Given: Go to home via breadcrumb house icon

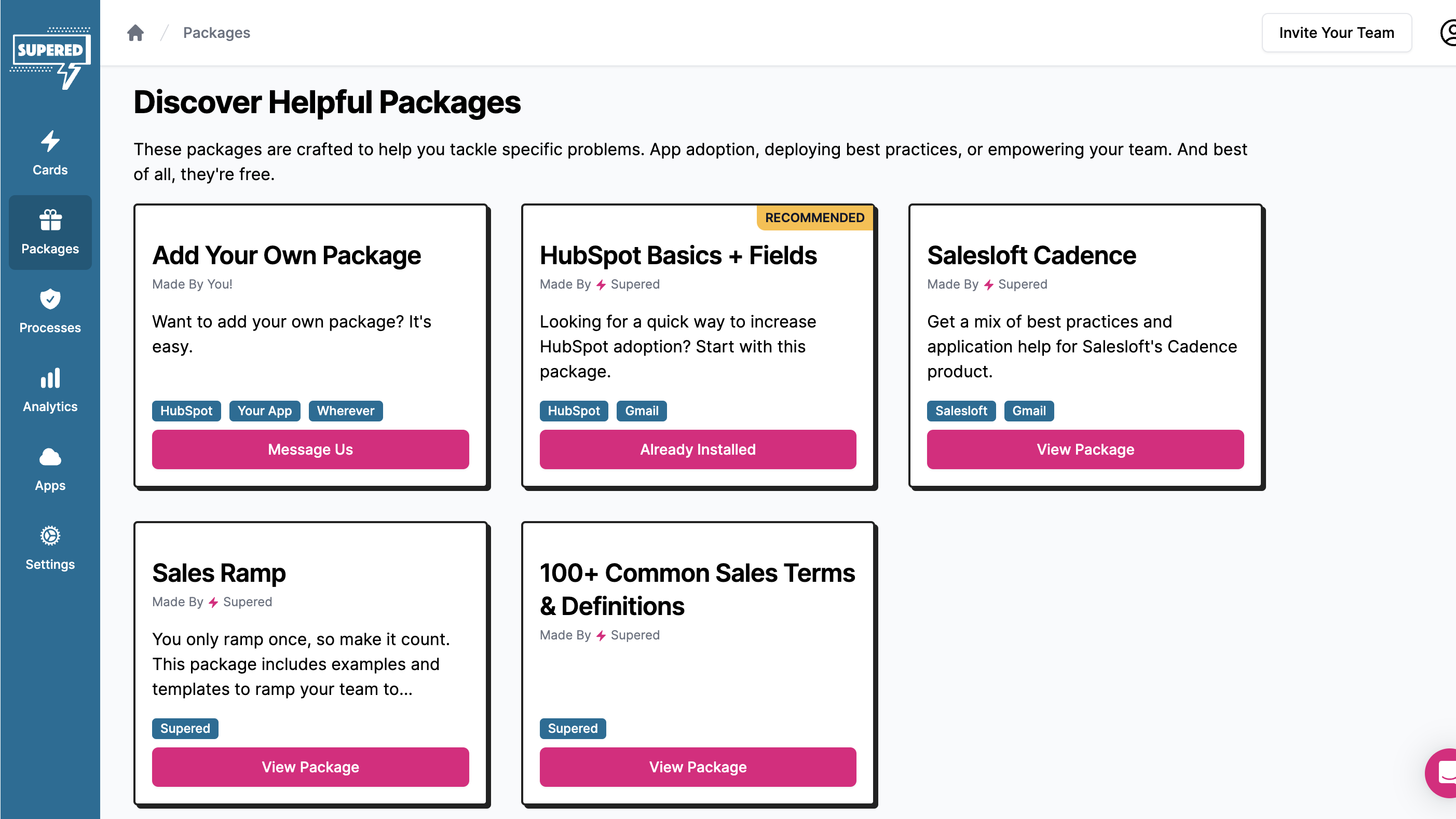Looking at the screenshot, I should (135, 32).
